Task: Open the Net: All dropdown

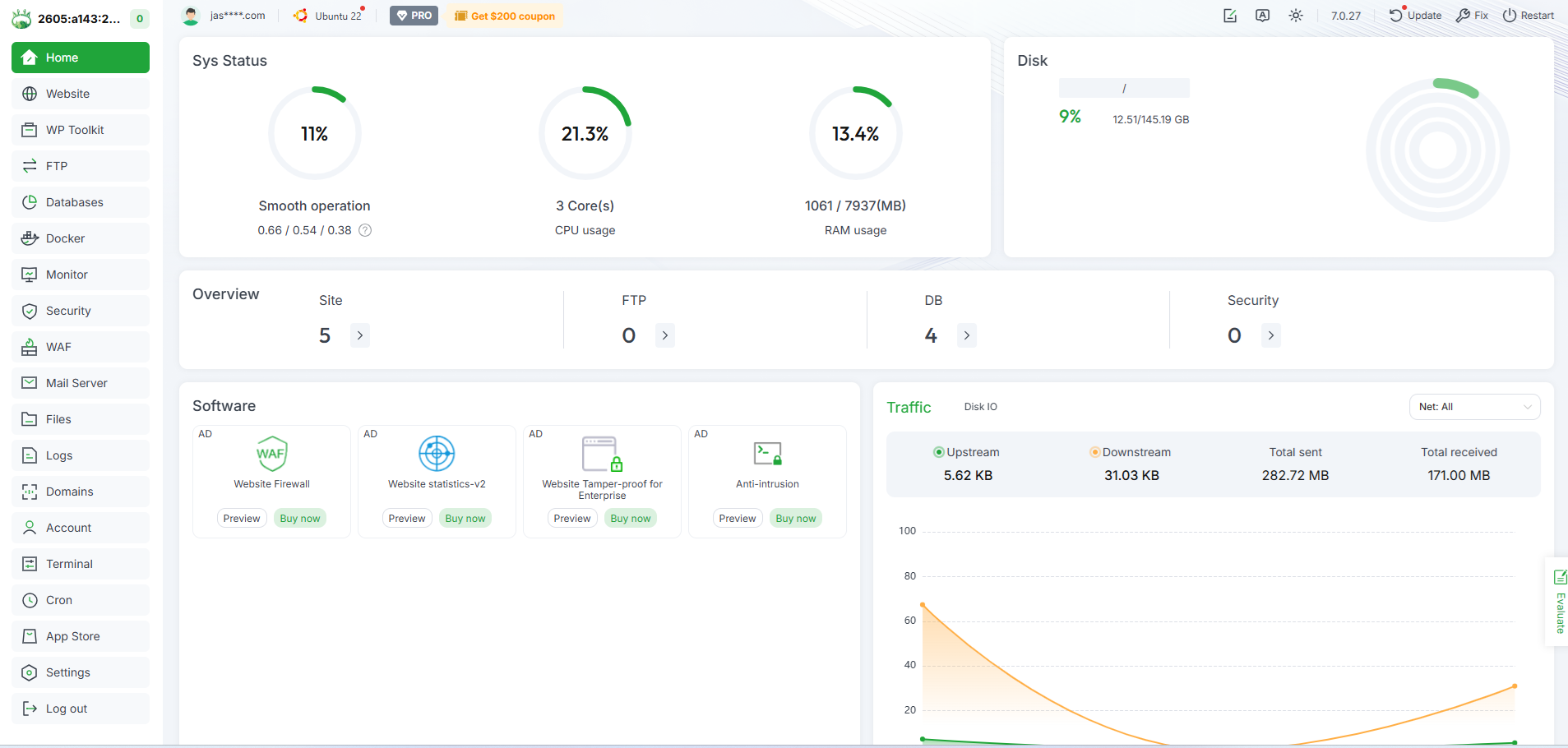Action: (x=1474, y=406)
